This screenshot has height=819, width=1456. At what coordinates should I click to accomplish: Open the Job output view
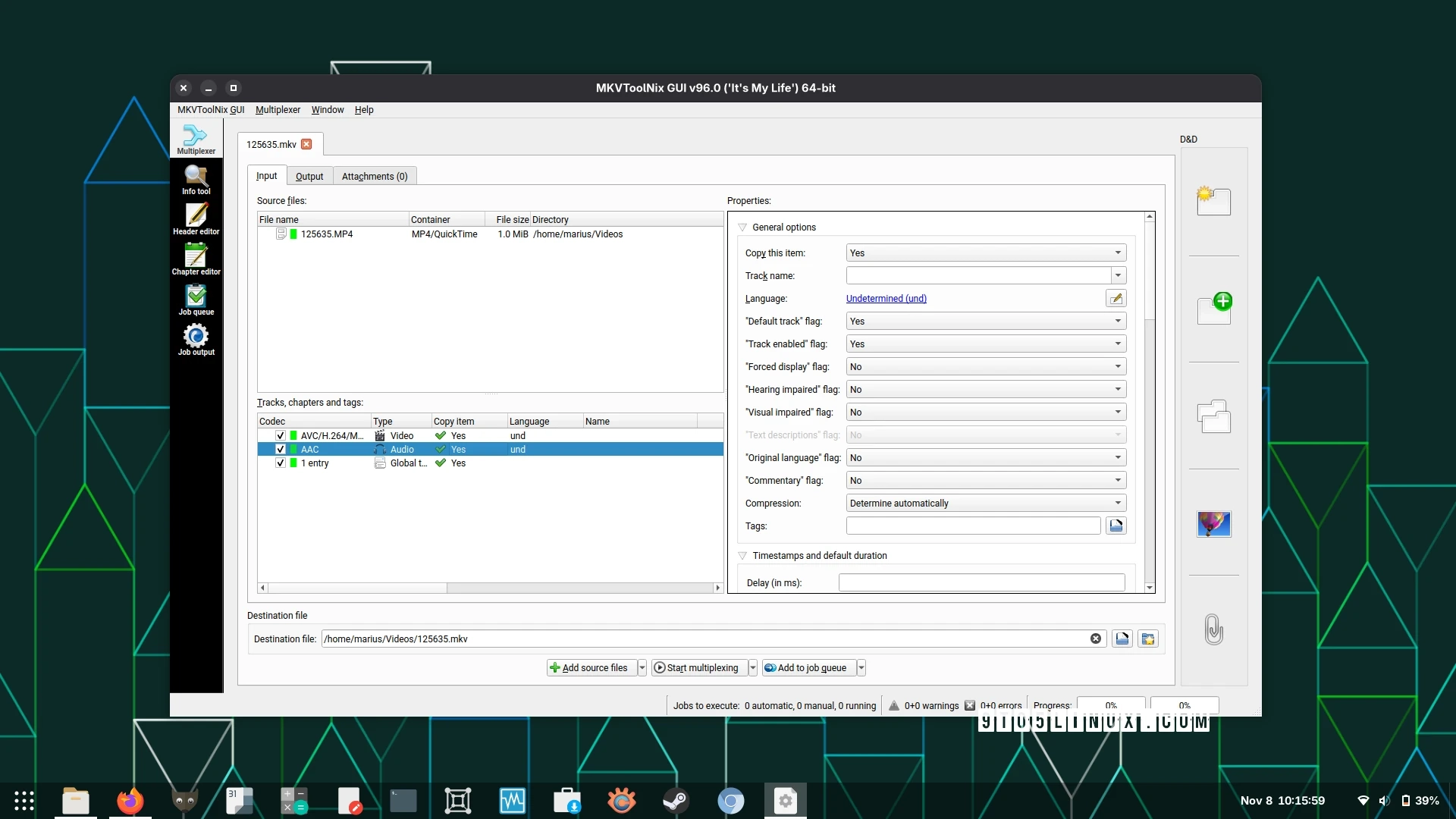point(196,338)
